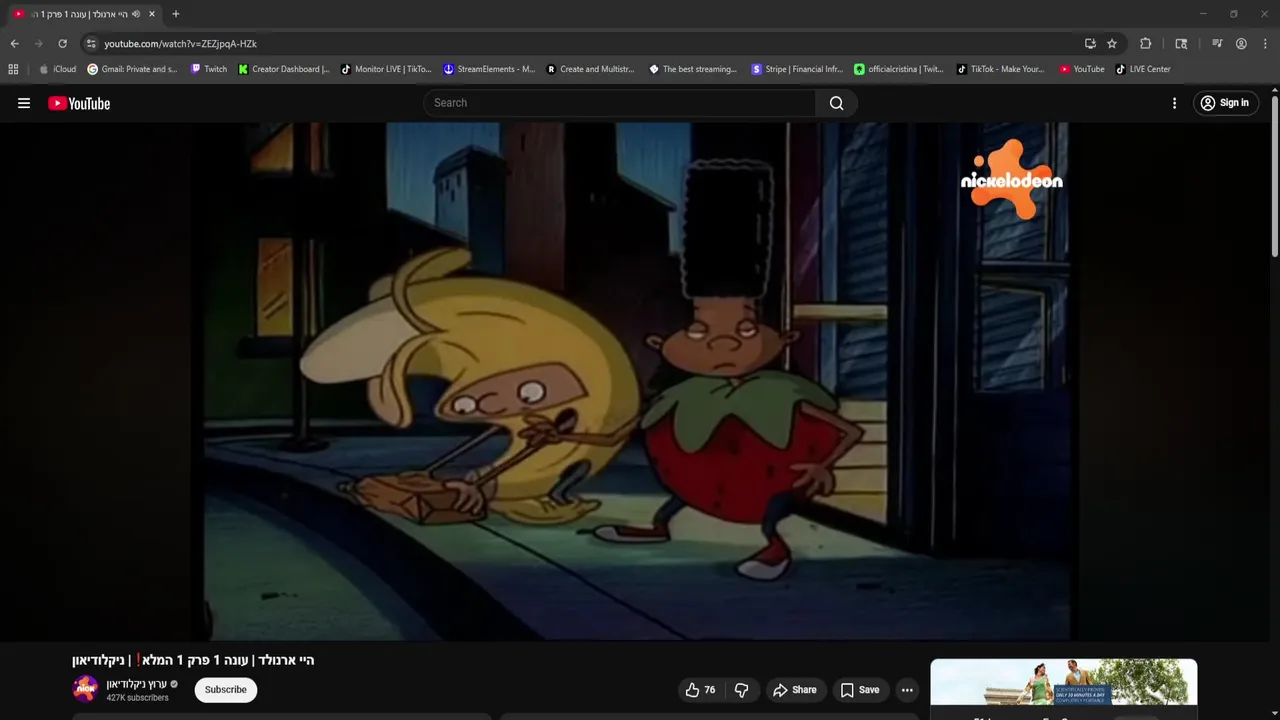Click the Nickelodeon watermark in video
The image size is (1280, 720).
click(1011, 180)
